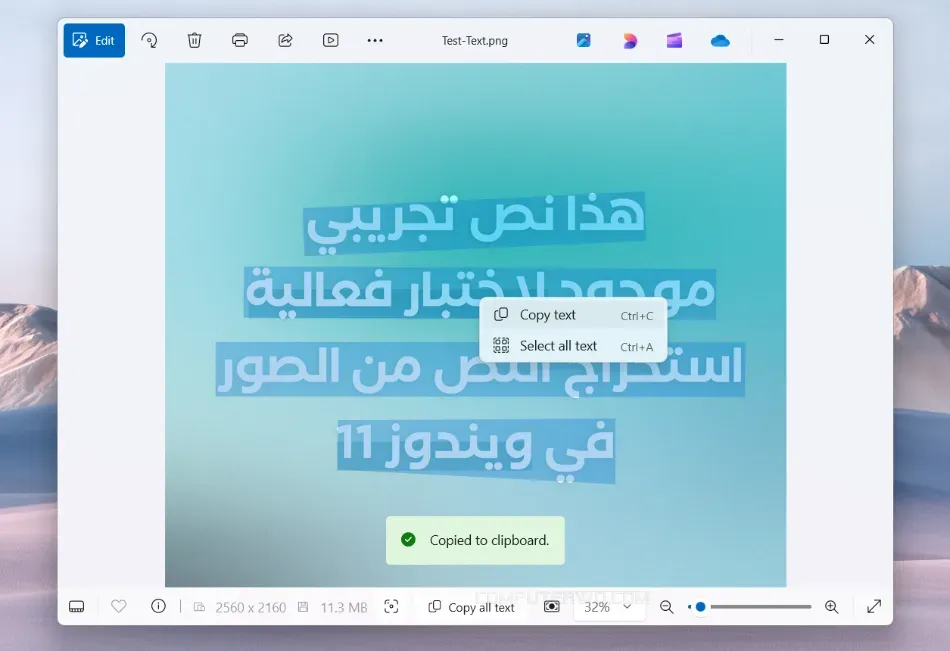Click the highlighted text line containing 11
The height and width of the screenshot is (651, 950).
476,450
